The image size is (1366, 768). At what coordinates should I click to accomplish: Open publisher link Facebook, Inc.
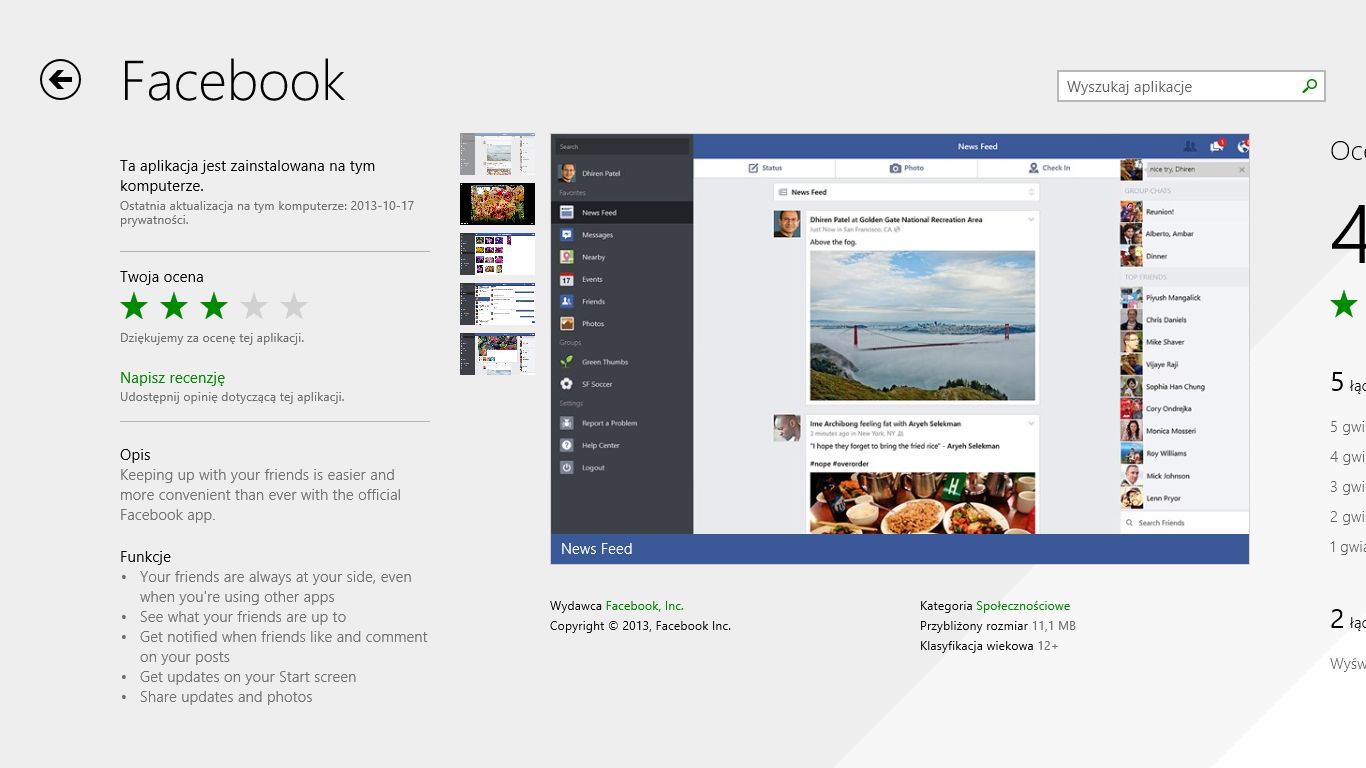(645, 605)
